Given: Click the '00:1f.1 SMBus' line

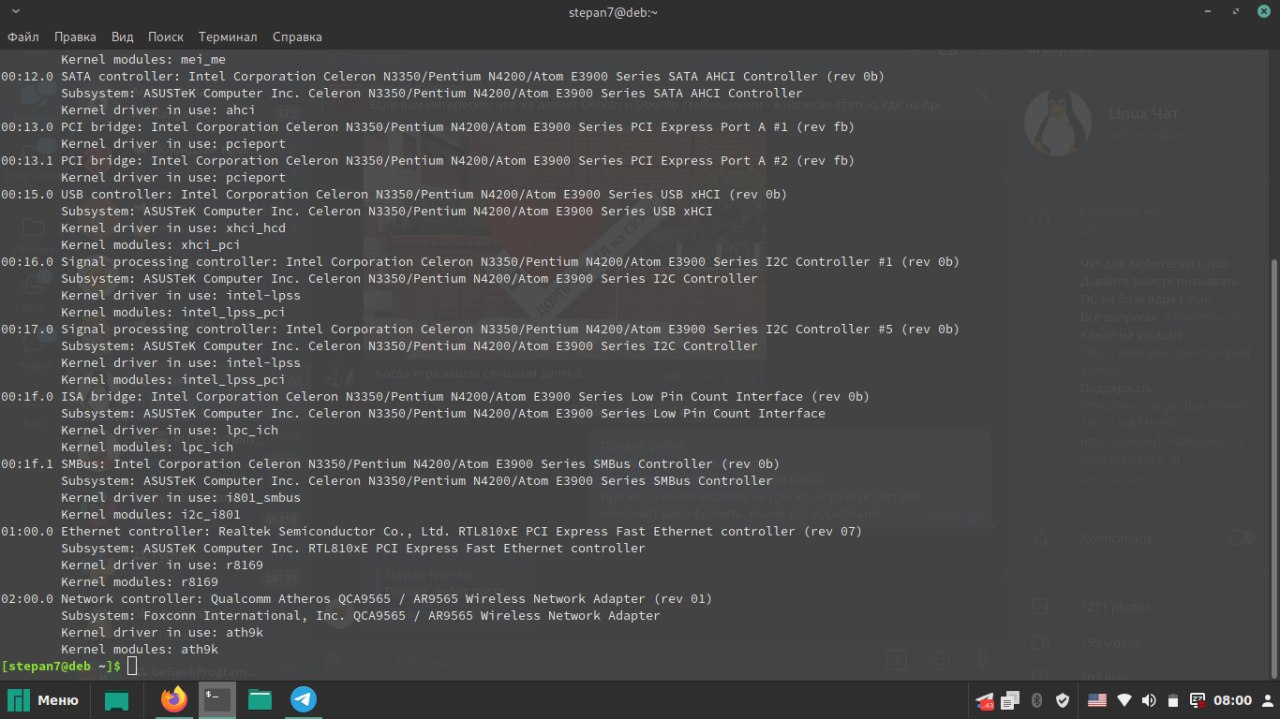Looking at the screenshot, I should coord(390,464).
